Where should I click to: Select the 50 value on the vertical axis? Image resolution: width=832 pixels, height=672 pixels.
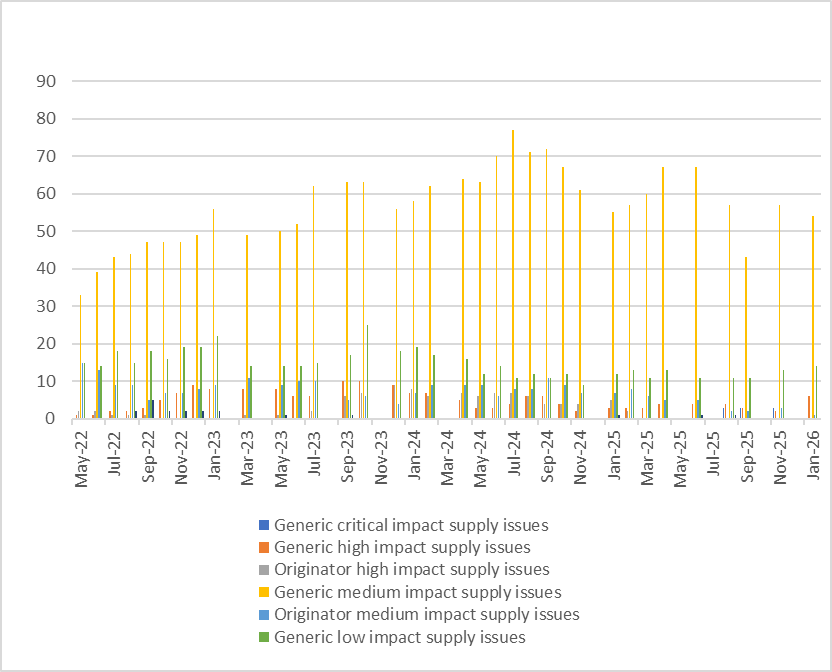(45, 231)
